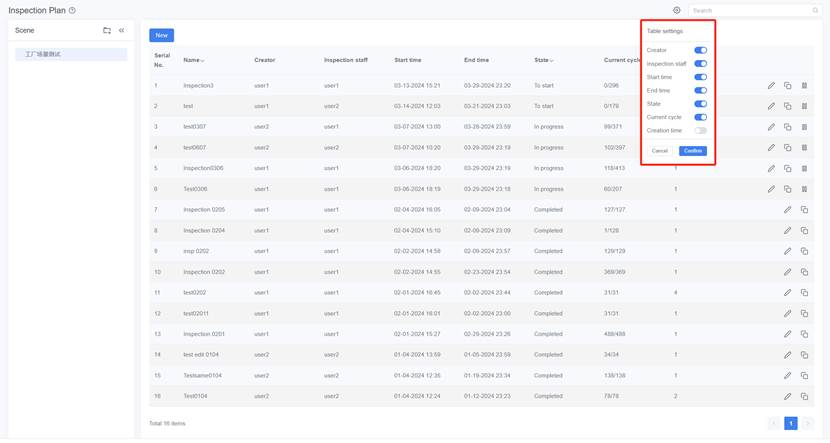Click the help icon beside Inspection Plan
The height and width of the screenshot is (443, 830).
pyautogui.click(x=72, y=10)
